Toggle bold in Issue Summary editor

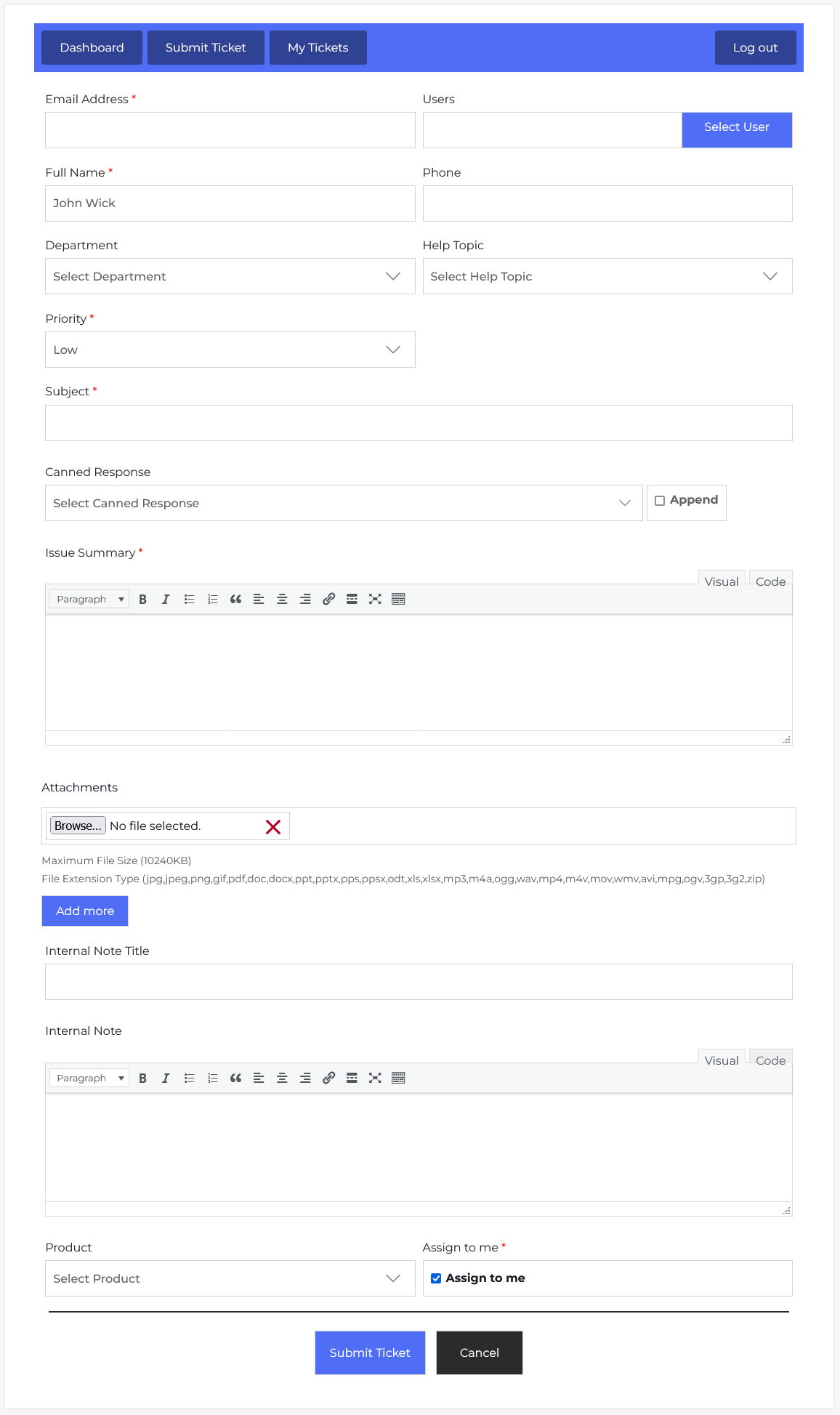143,600
